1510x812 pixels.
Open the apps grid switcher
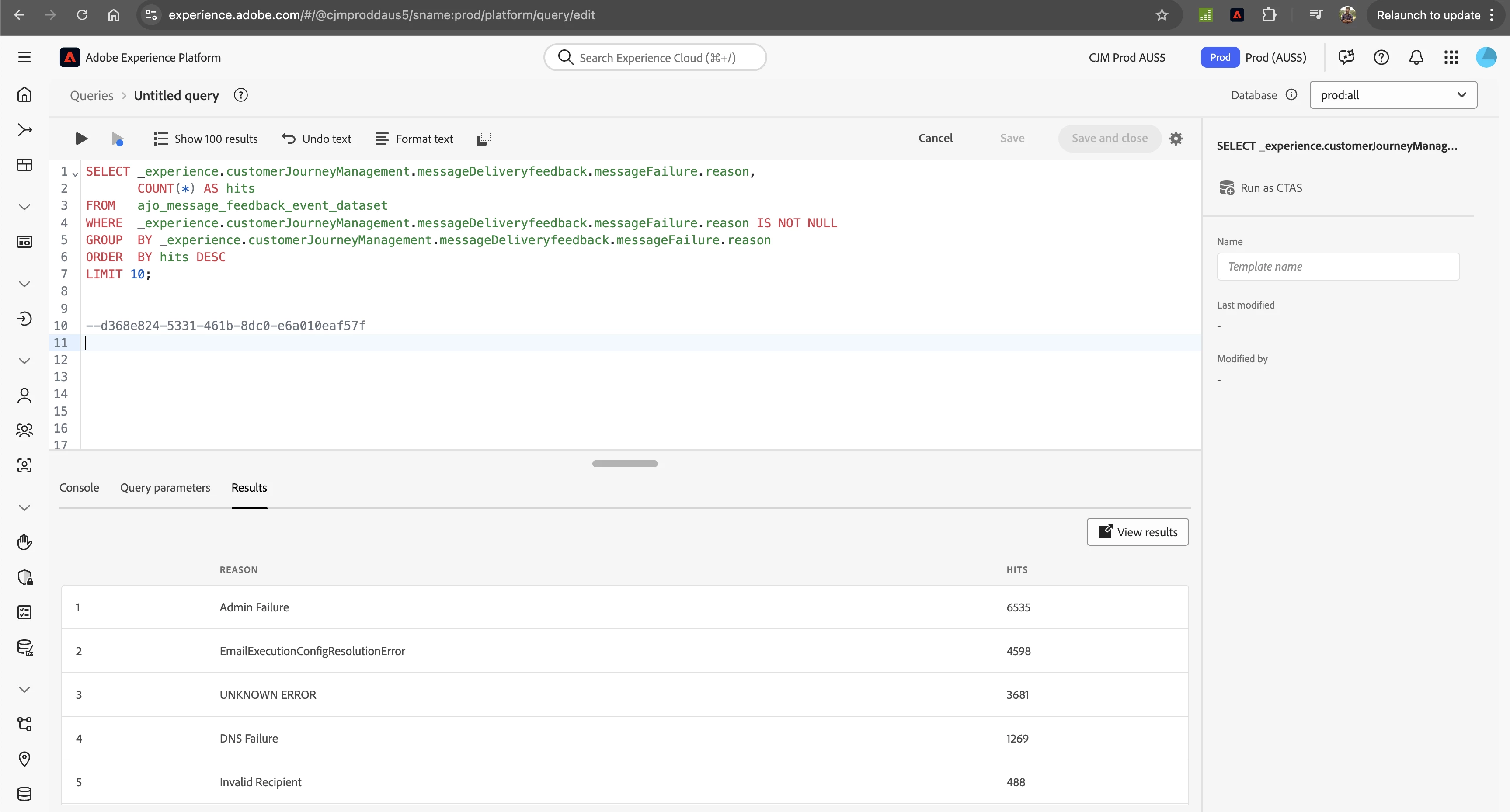point(1451,57)
